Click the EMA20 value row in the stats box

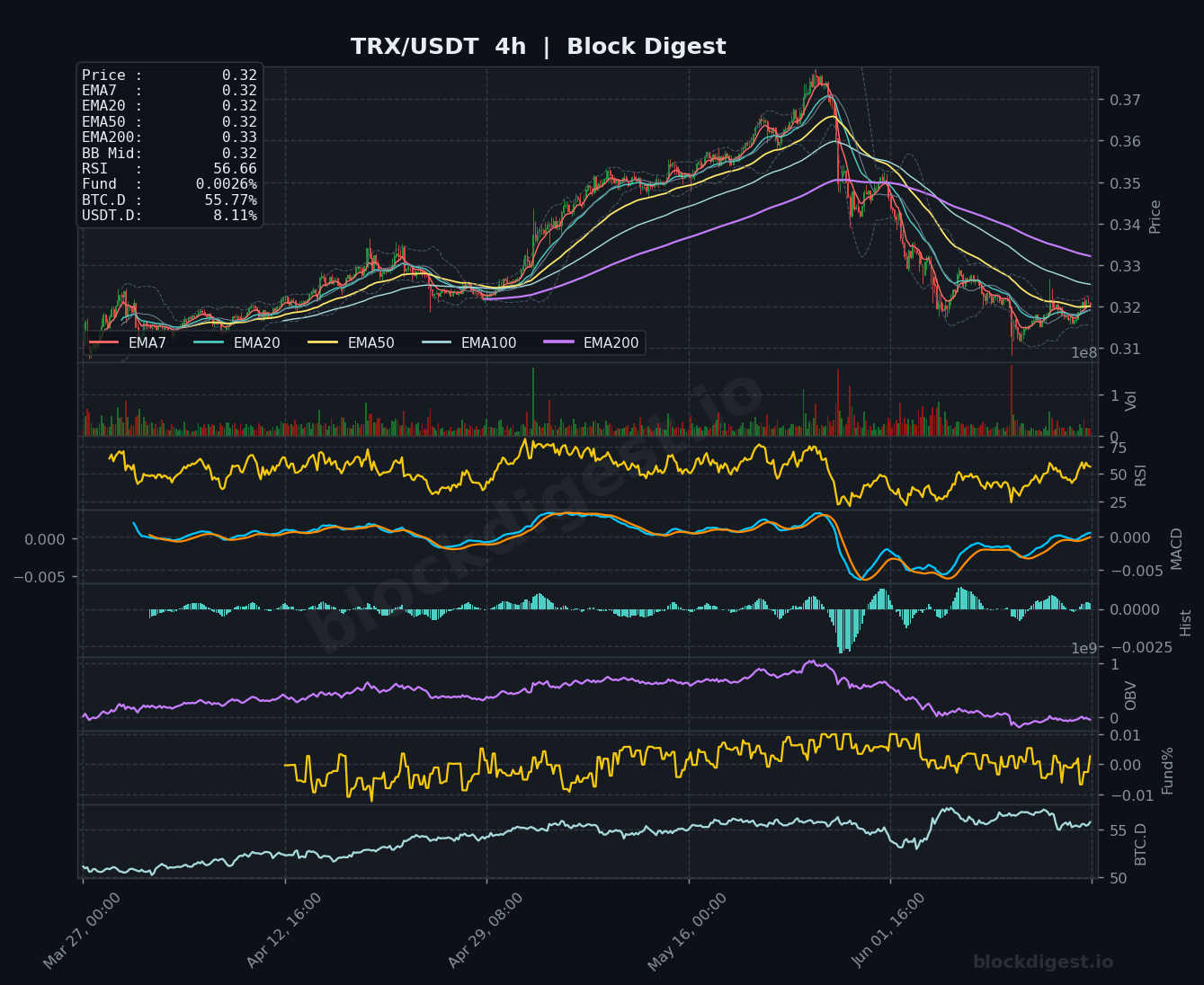click(169, 106)
